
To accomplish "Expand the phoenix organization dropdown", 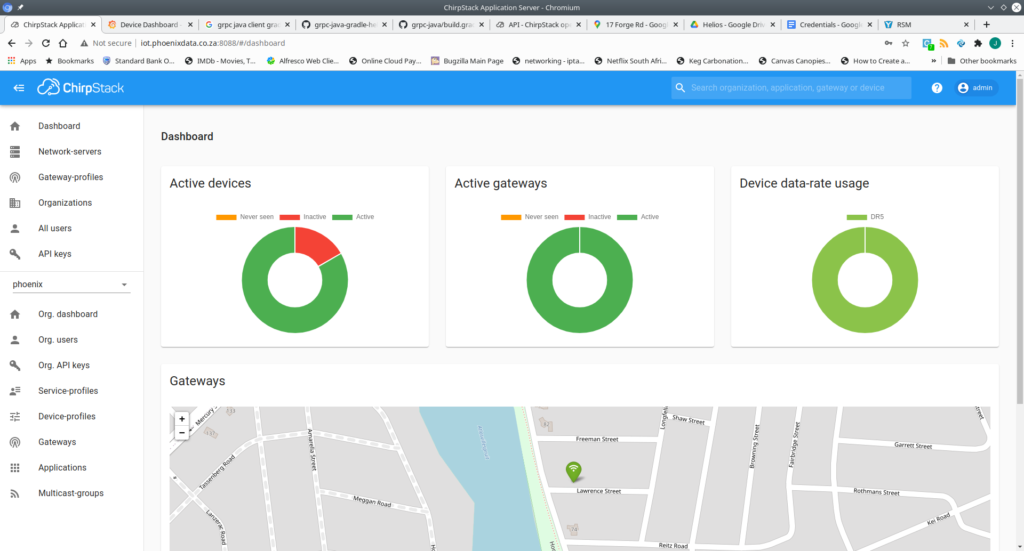I will tap(71, 284).
